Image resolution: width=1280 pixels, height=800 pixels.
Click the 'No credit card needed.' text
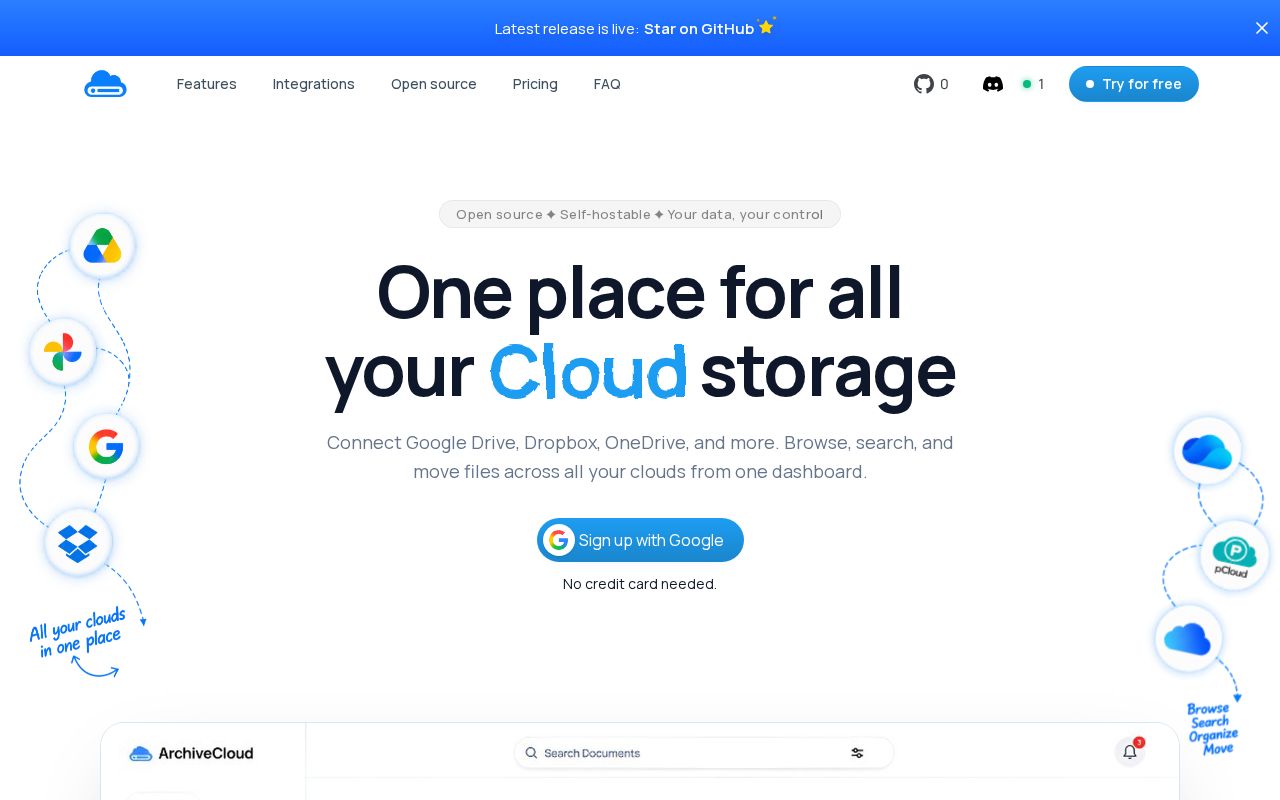click(640, 584)
